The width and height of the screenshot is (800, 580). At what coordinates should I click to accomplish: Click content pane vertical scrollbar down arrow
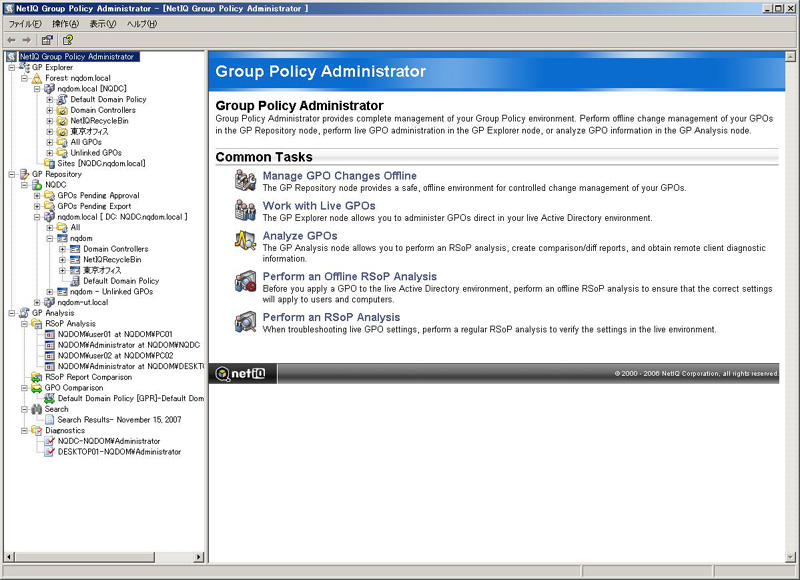[790, 557]
